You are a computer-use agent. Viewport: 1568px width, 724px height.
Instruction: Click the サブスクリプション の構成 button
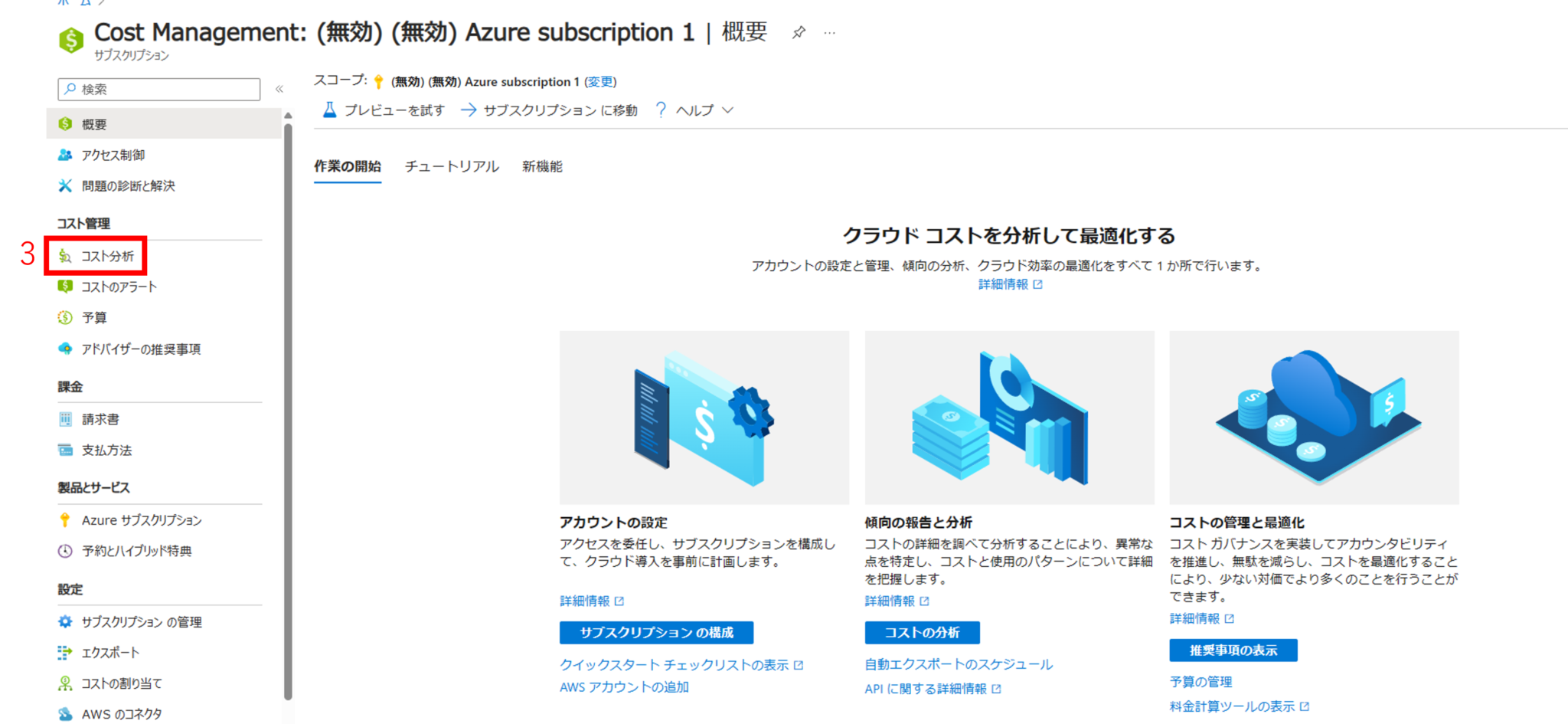click(x=655, y=632)
